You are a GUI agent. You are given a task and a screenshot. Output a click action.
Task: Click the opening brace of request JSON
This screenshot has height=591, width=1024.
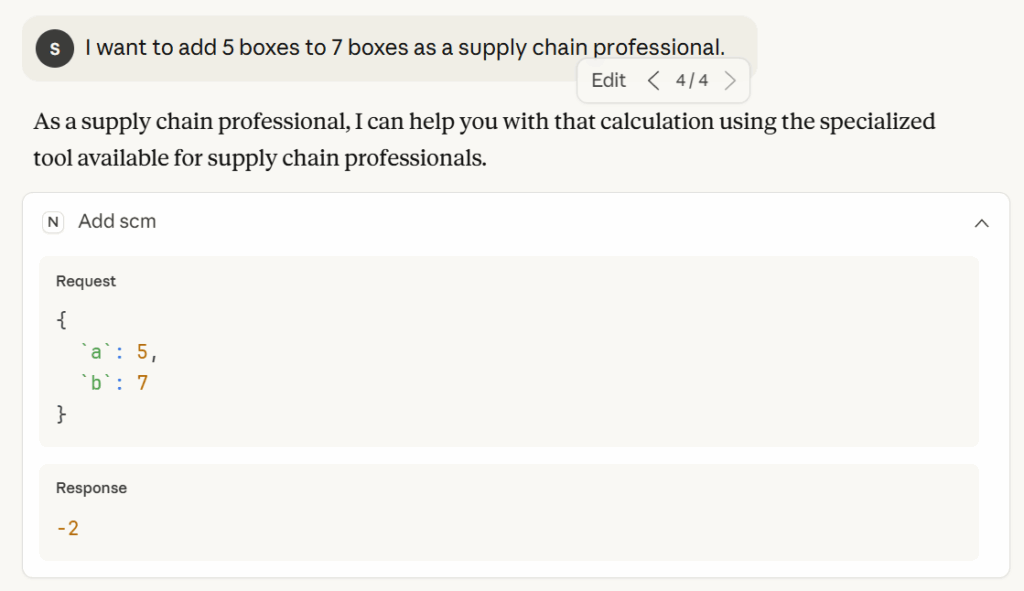(61, 322)
